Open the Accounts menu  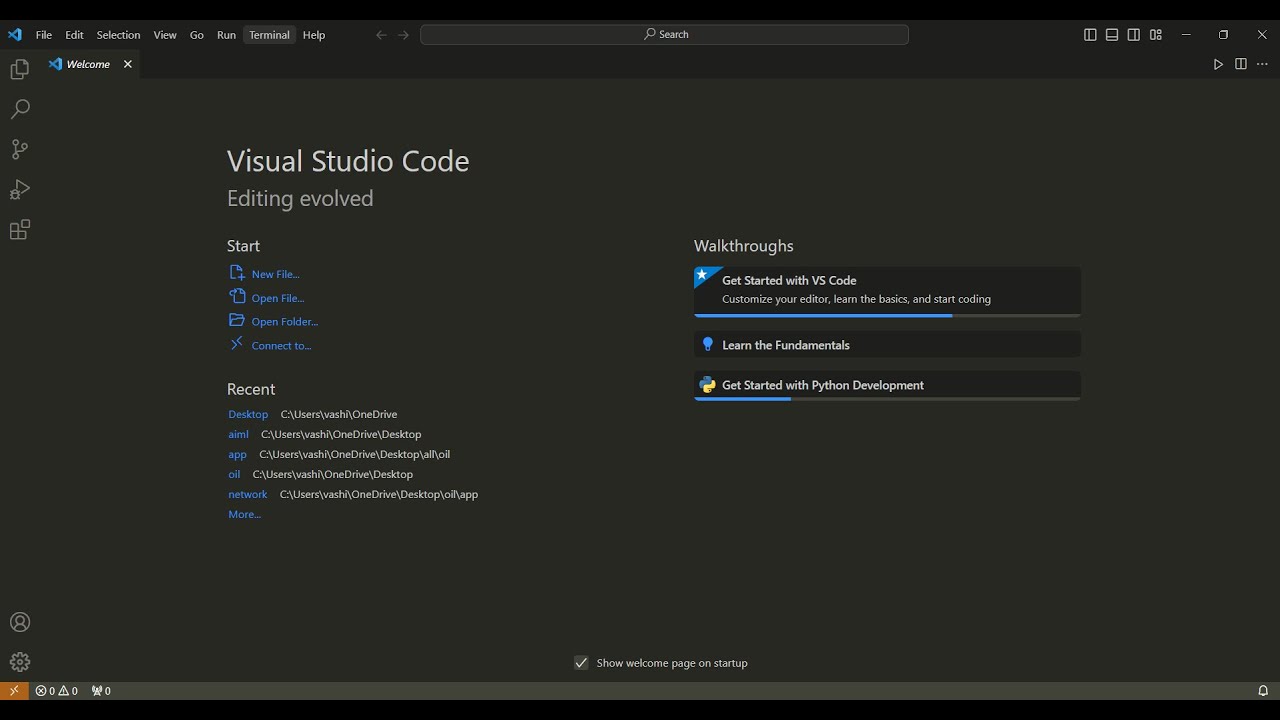pyautogui.click(x=20, y=622)
